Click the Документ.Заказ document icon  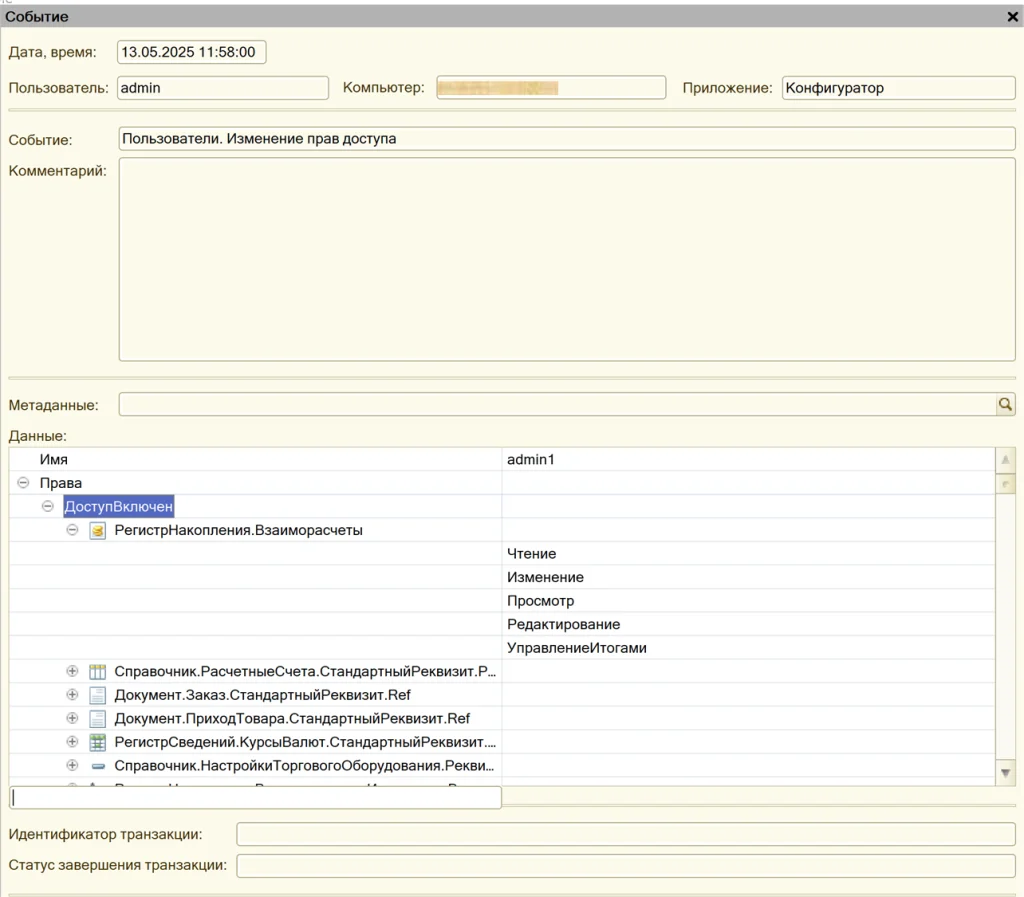click(97, 695)
